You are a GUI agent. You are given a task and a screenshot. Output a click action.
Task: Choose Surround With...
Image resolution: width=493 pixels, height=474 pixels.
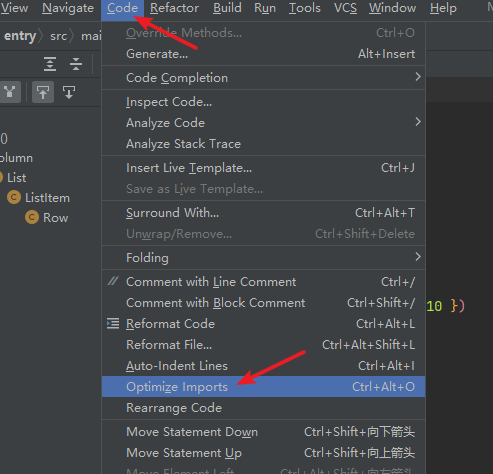click(263, 213)
